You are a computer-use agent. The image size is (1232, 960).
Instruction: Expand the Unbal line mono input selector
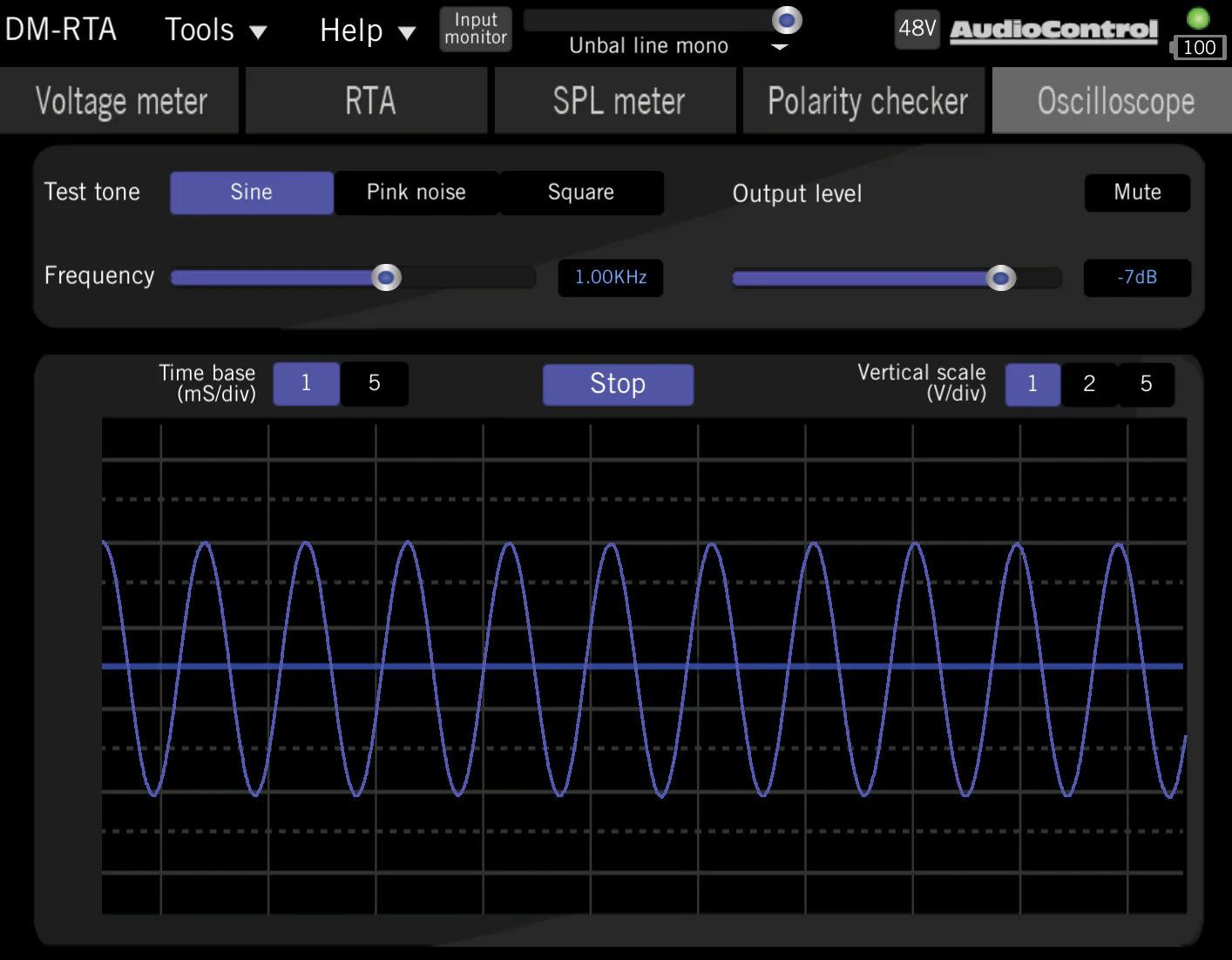click(x=778, y=46)
